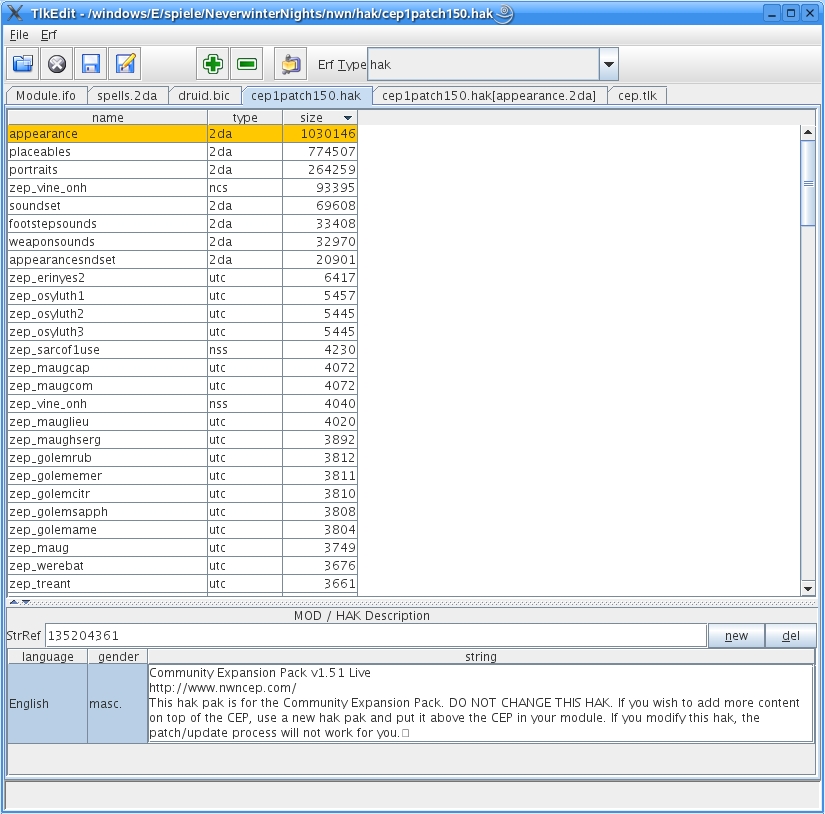Select the zep_vine_onh ncs row
The height and width of the screenshot is (814, 825).
click(107, 188)
